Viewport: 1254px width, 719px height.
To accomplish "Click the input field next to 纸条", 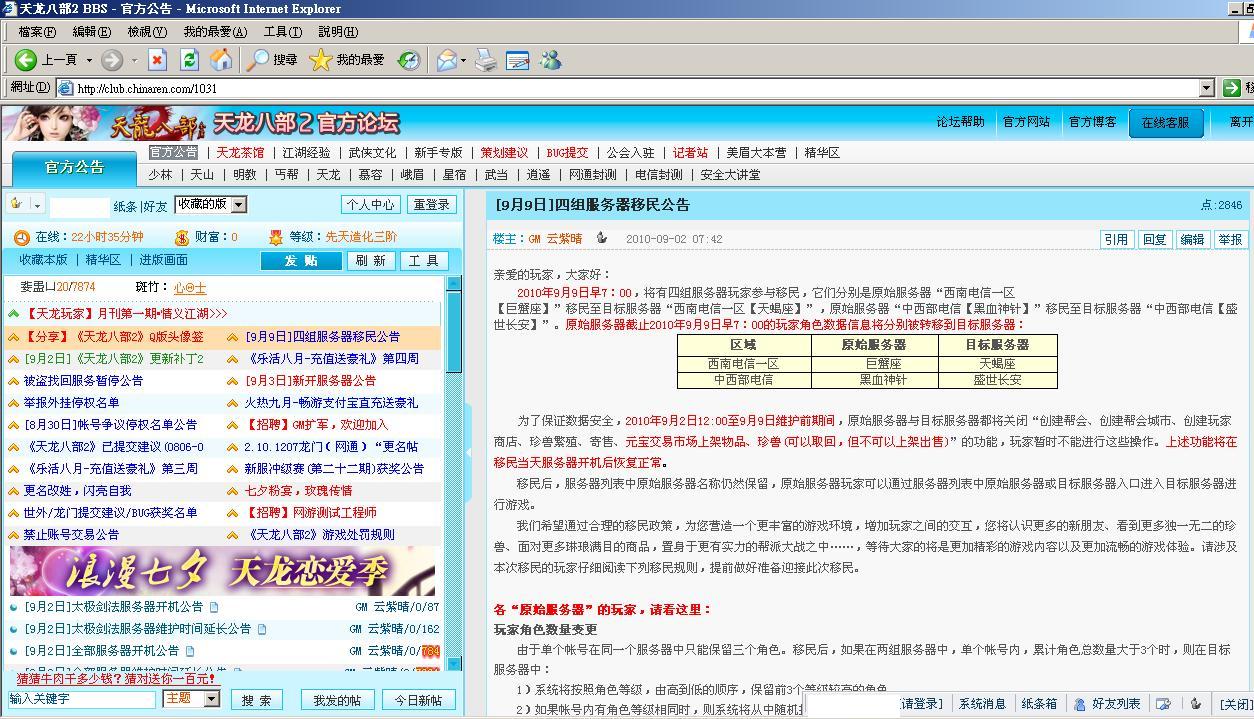I will (x=79, y=206).
